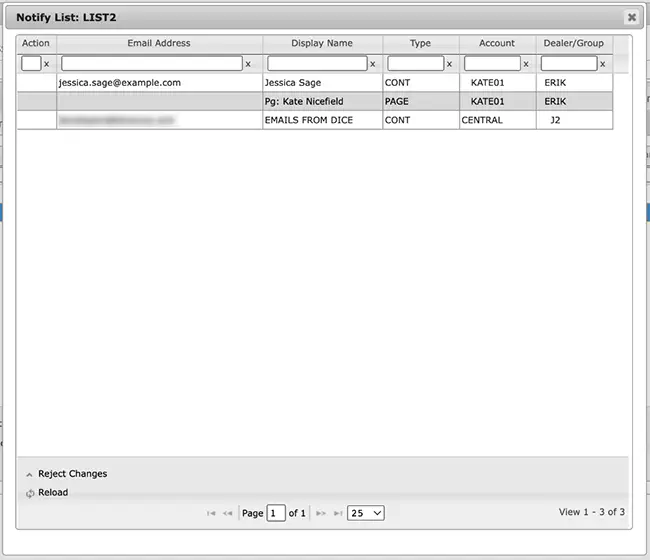Click the Reload refresh icon
Screen dimensions: 650x560
pyautogui.click(x=30, y=493)
